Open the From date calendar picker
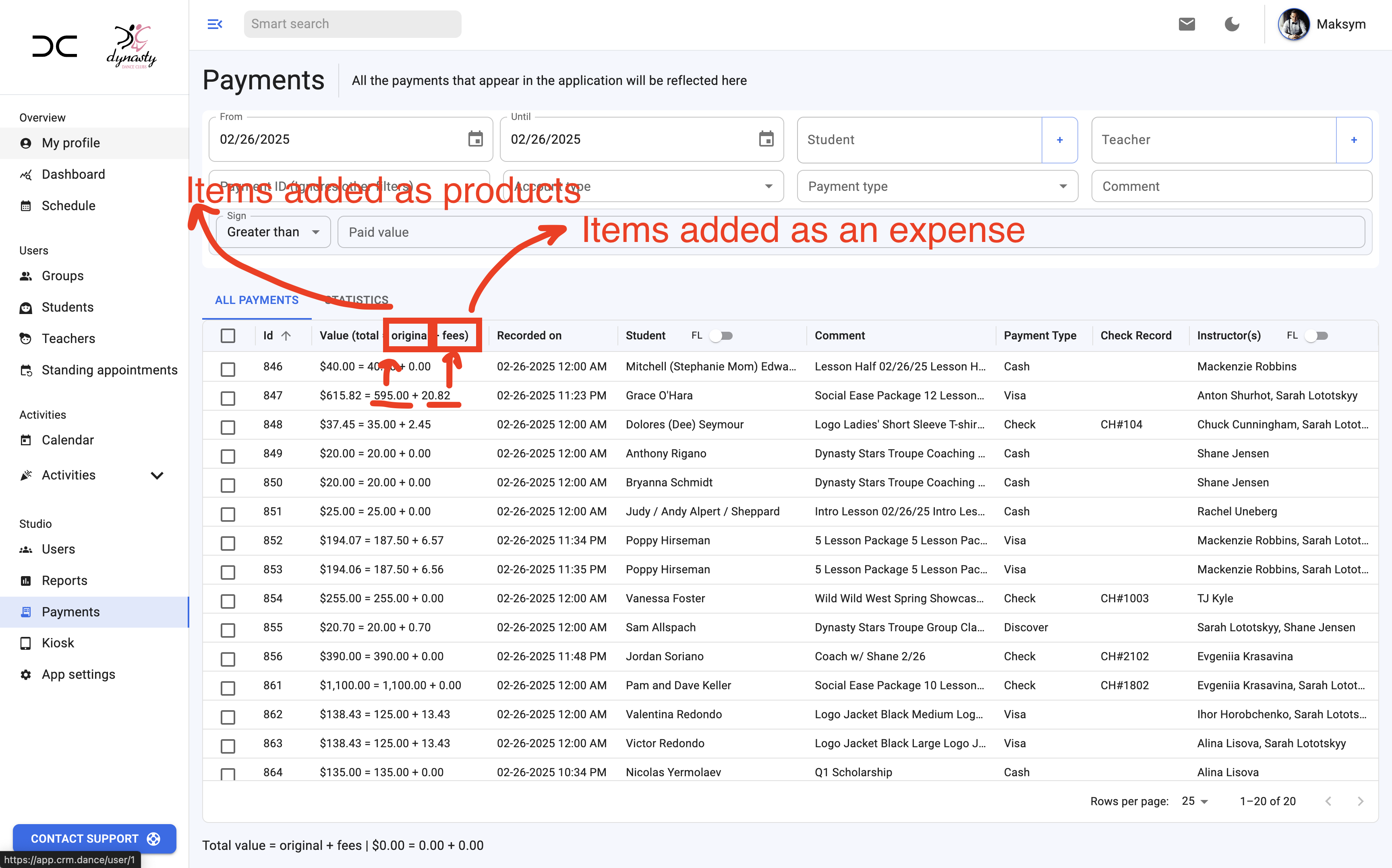 (x=476, y=139)
